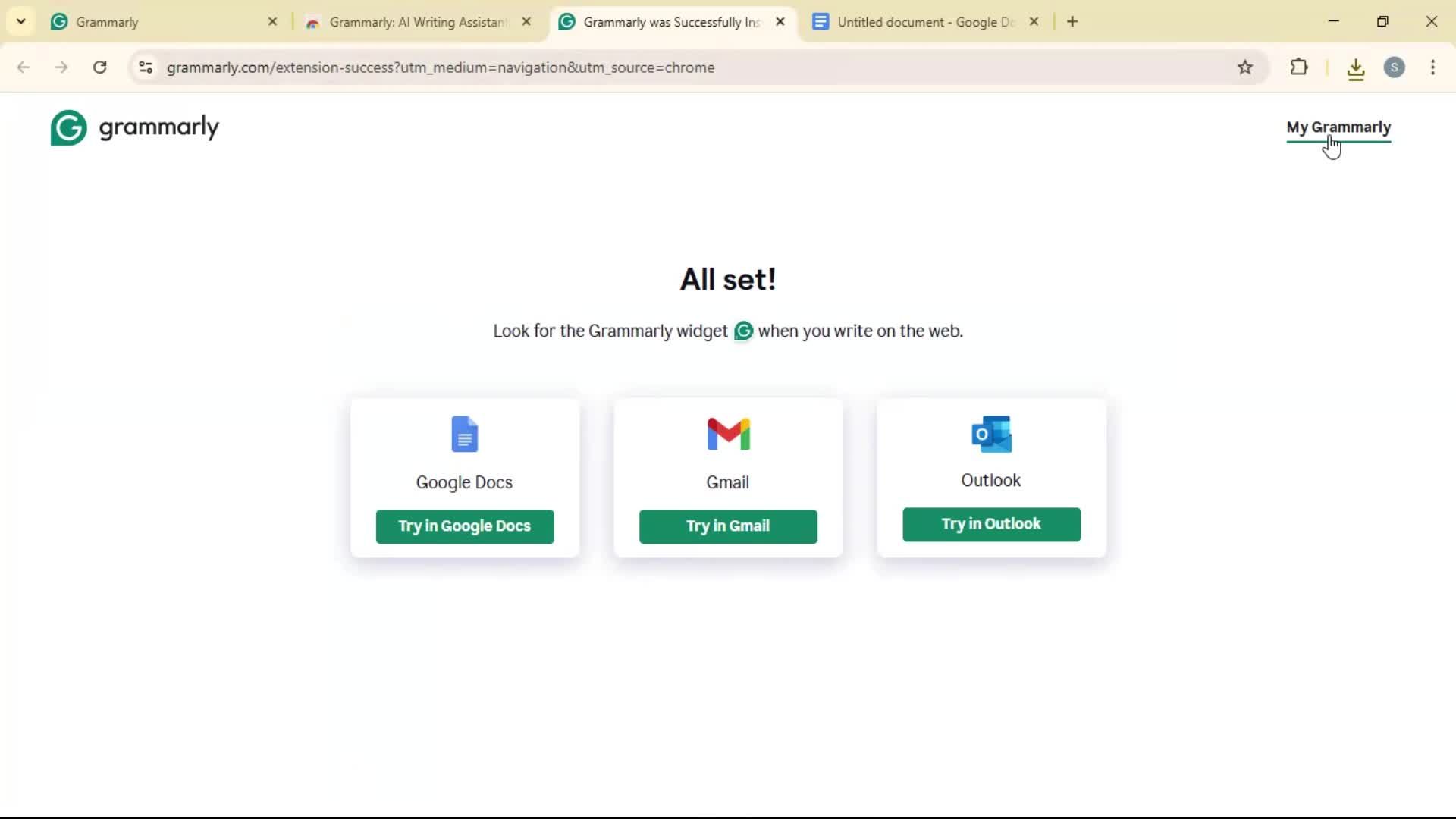Reload the page with refresh icon
The height and width of the screenshot is (819, 1456).
point(100,67)
